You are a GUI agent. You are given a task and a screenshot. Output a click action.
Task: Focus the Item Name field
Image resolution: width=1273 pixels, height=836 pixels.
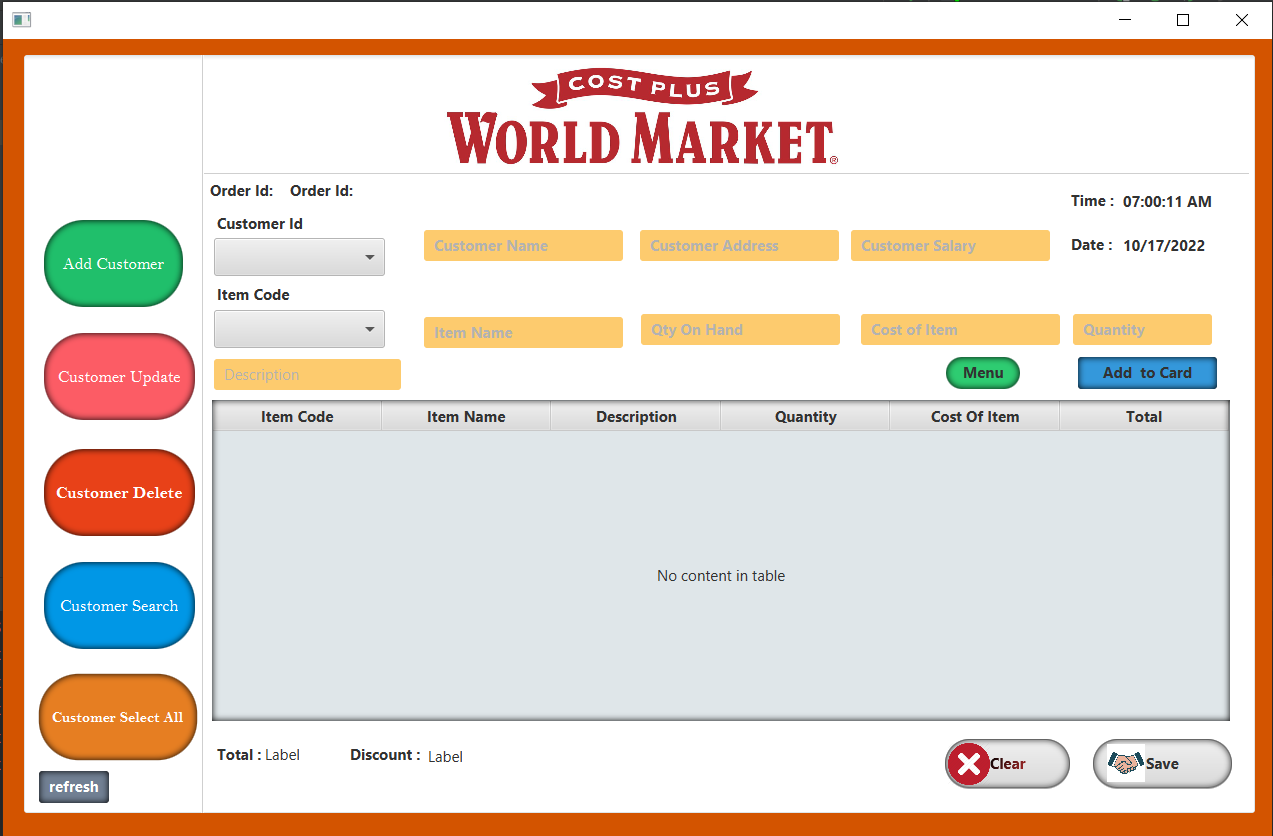click(523, 333)
